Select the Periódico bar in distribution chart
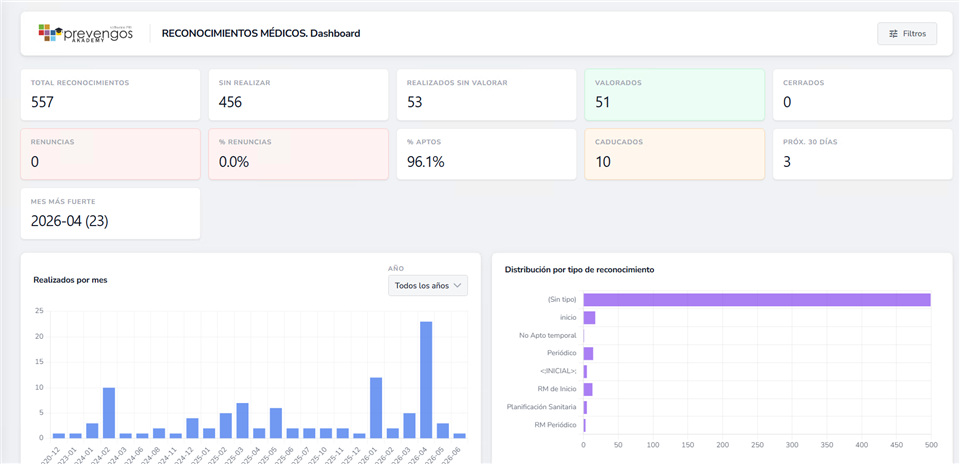Viewport: 960px width, 464px height. point(588,353)
